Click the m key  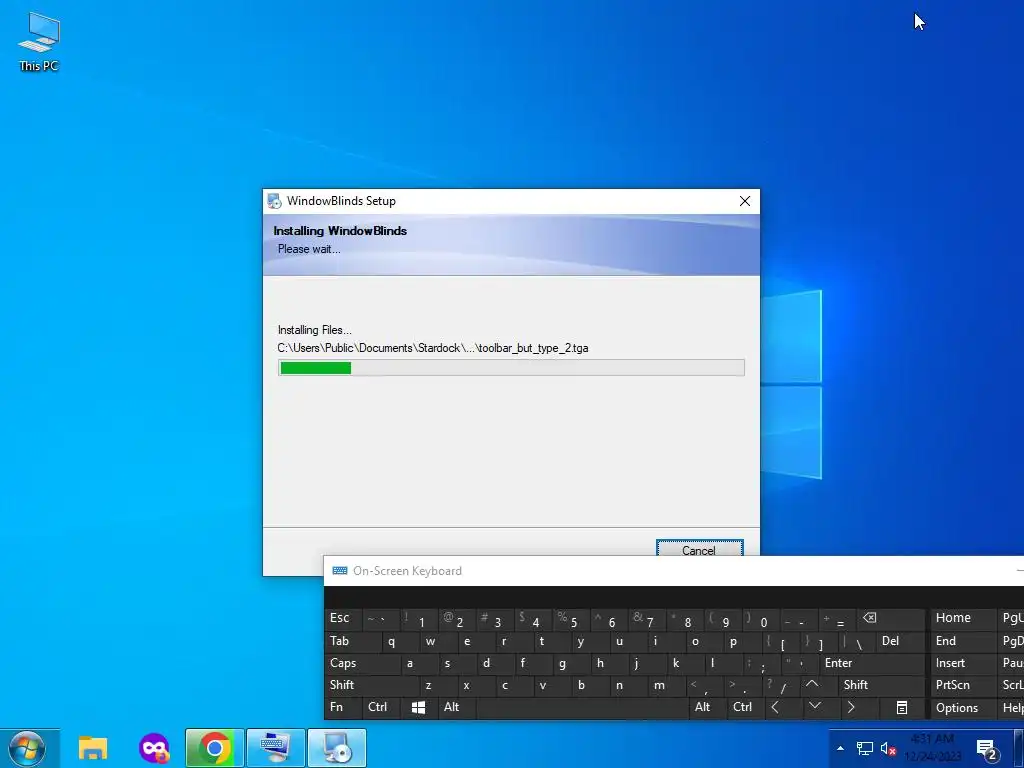(665, 685)
